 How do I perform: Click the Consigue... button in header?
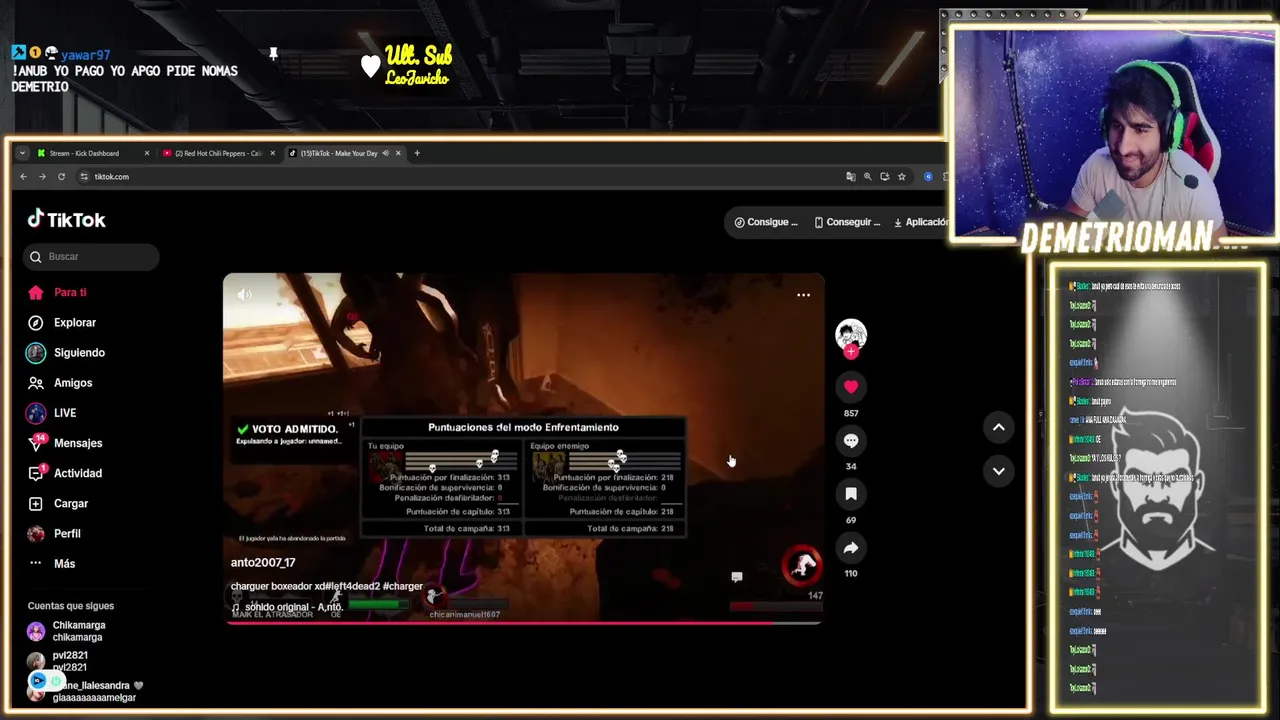coord(766,222)
